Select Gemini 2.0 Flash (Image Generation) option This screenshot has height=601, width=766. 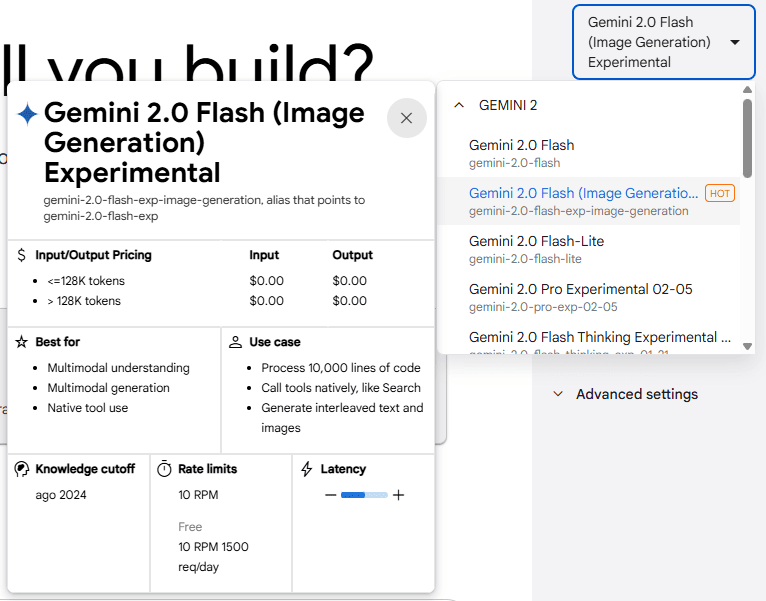(588, 201)
